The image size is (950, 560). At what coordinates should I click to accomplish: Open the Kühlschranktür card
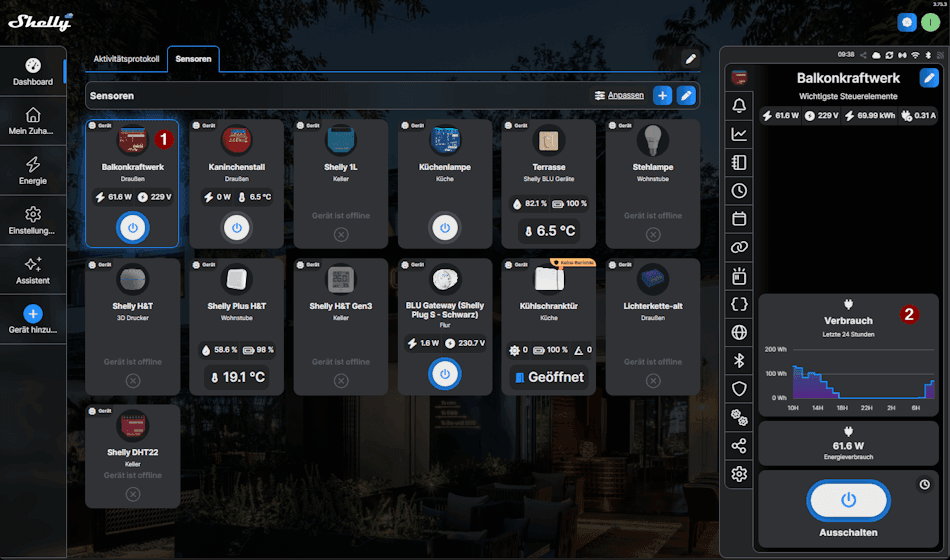click(x=549, y=327)
